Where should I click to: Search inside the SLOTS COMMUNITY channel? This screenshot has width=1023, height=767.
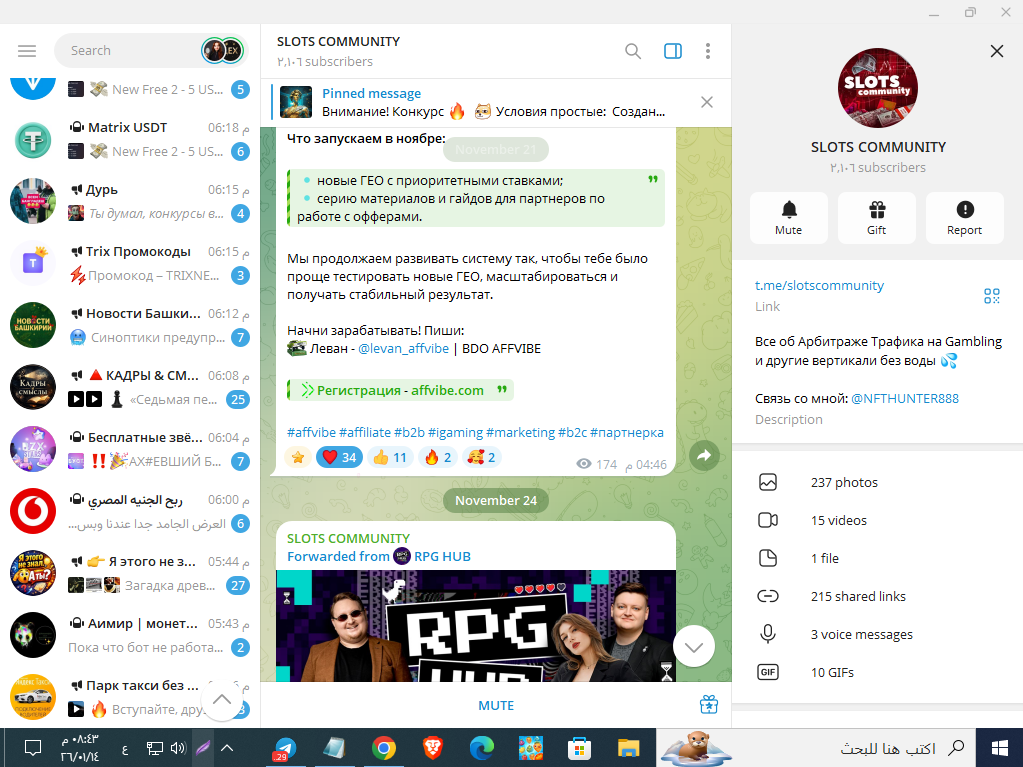tap(632, 51)
